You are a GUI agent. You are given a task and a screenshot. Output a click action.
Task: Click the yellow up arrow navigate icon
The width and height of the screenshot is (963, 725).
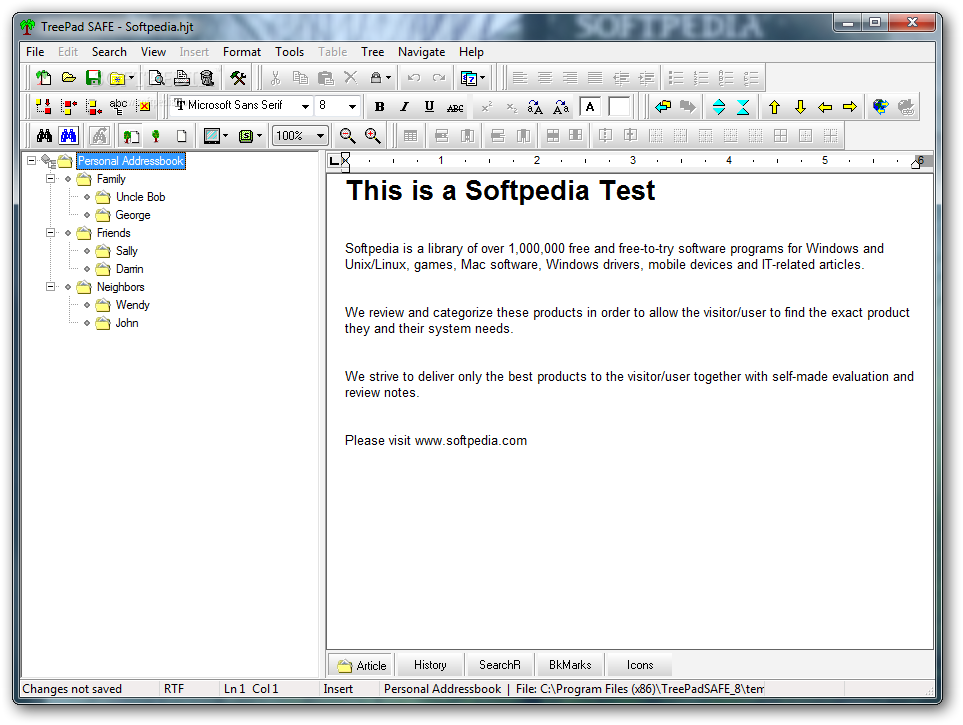pyautogui.click(x=774, y=107)
